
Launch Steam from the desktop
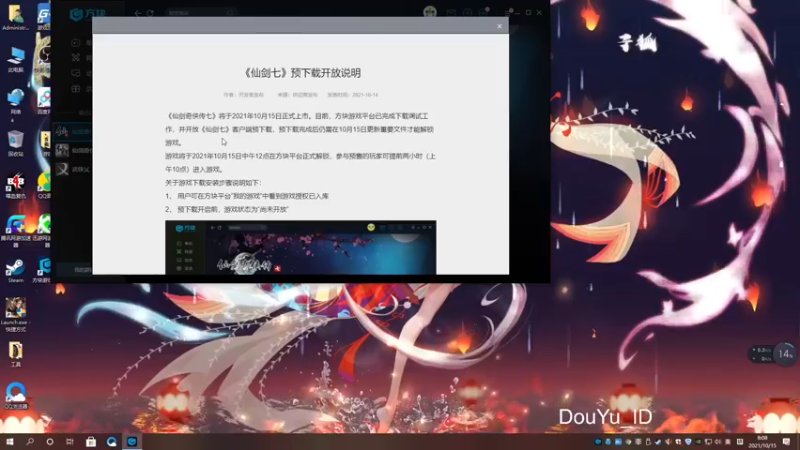[x=15, y=271]
